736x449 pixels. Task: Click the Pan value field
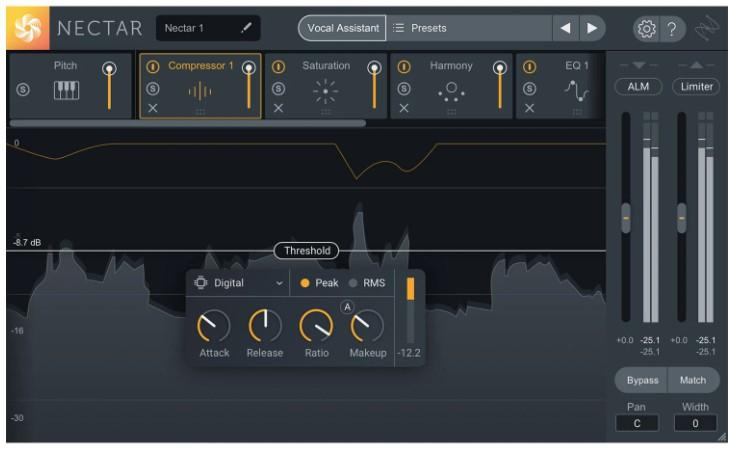click(x=636, y=423)
